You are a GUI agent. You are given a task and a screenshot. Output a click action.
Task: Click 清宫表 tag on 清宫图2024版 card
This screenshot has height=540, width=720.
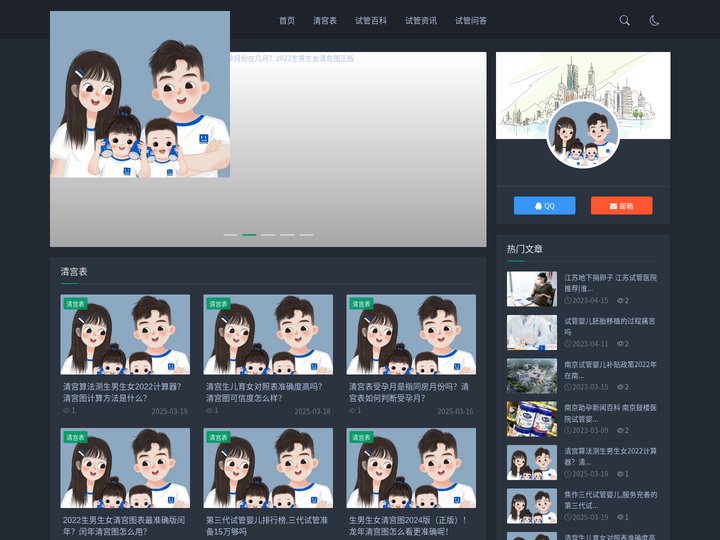(361, 437)
